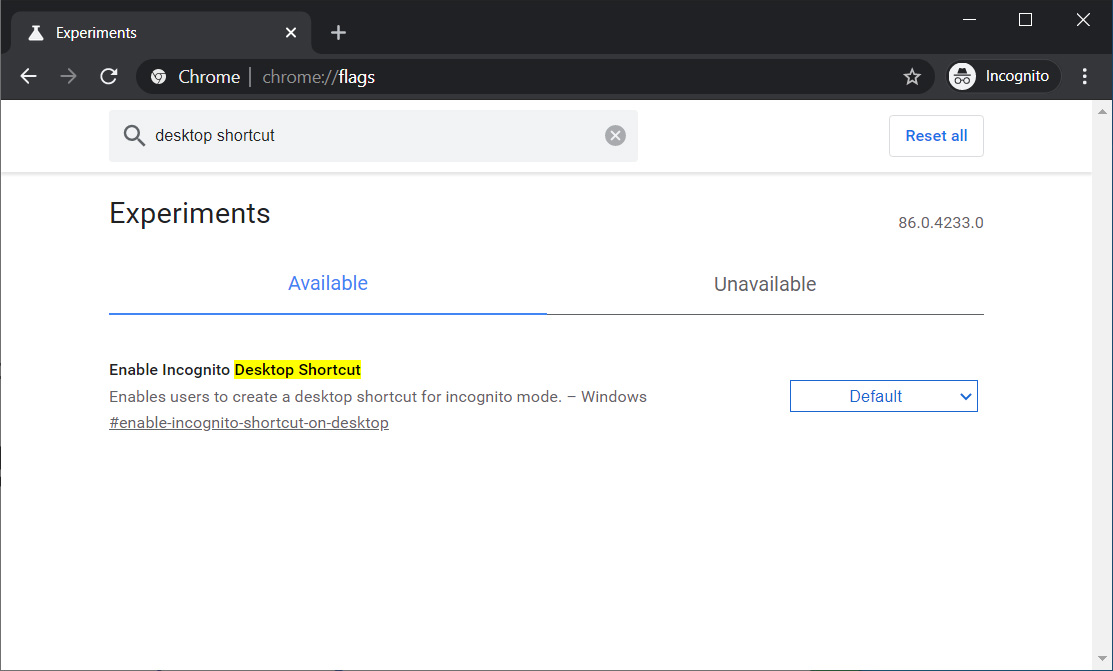Image resolution: width=1113 pixels, height=671 pixels.
Task: Select the Experiments browser tab
Action: (161, 33)
